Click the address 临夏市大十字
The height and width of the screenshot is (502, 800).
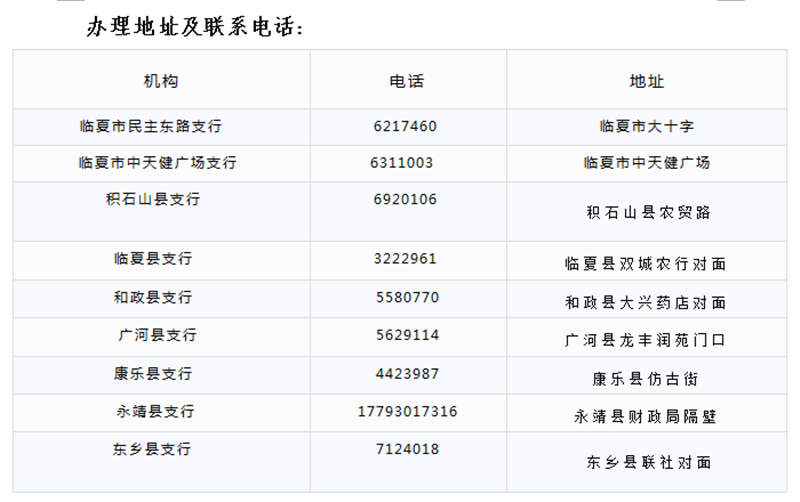(646, 126)
